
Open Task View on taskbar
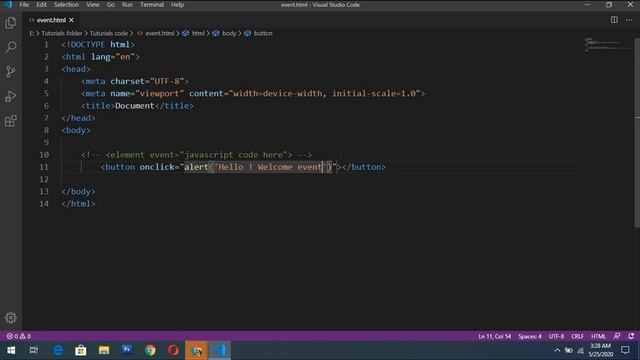[34, 350]
